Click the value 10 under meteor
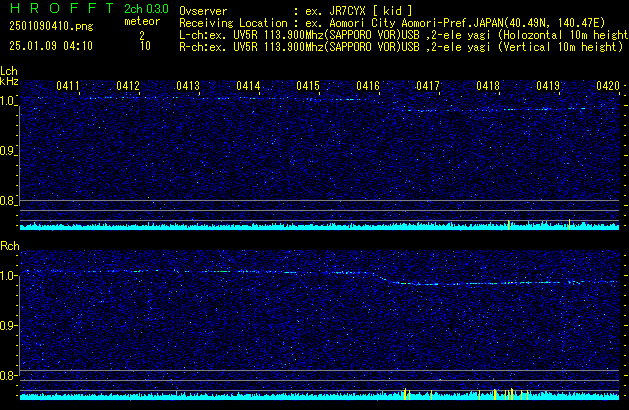 pyautogui.click(x=145, y=46)
